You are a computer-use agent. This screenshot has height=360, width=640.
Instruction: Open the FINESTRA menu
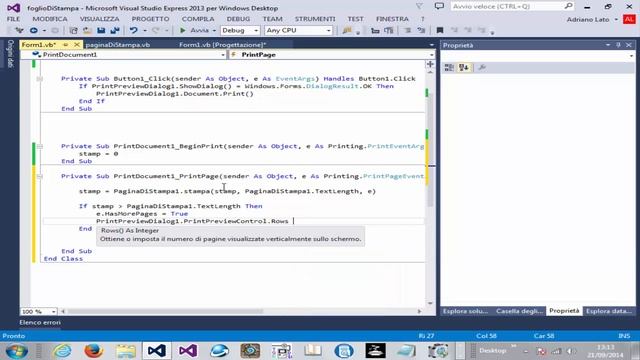(x=392, y=19)
